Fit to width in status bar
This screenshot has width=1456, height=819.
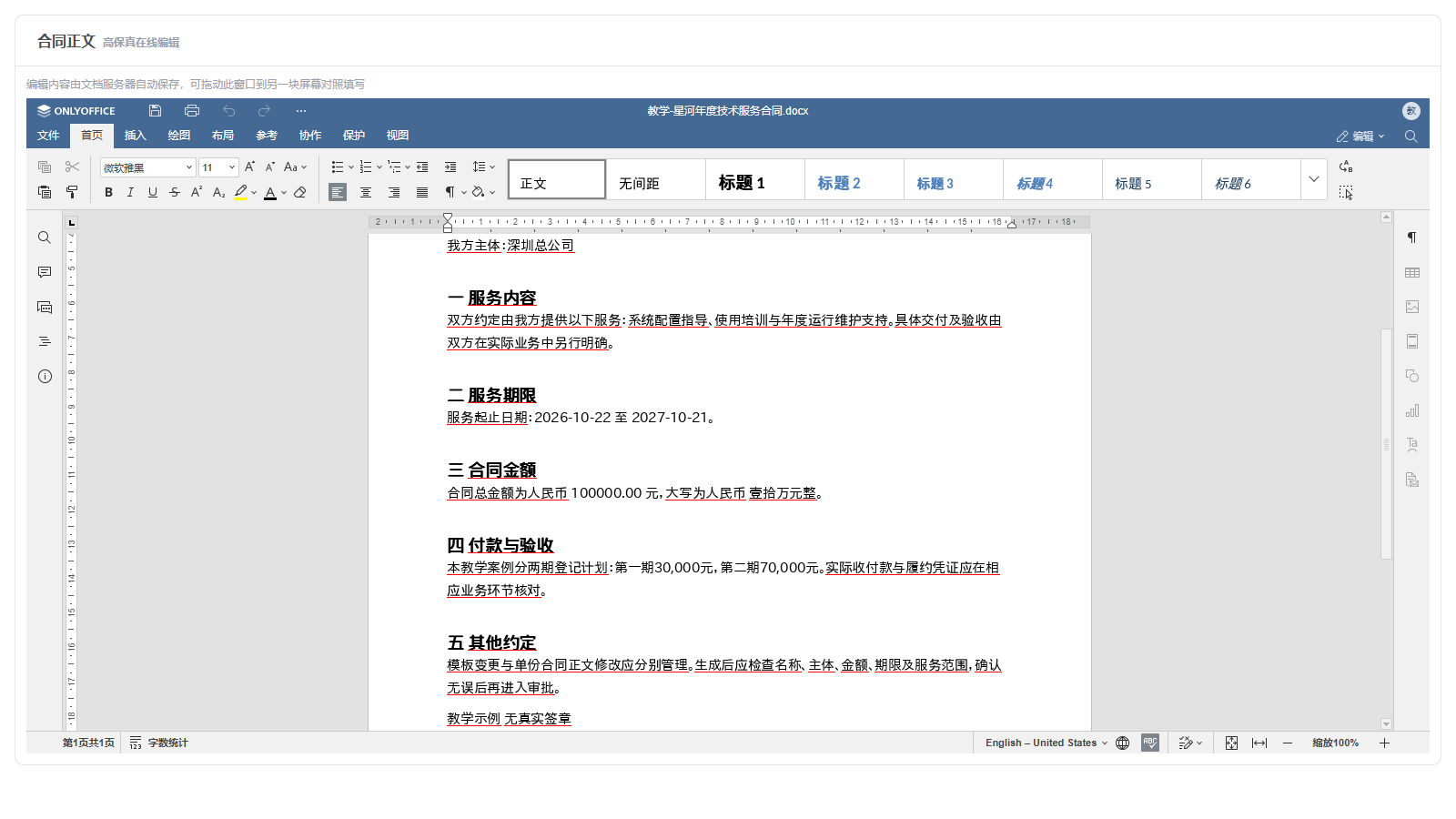coord(1259,743)
